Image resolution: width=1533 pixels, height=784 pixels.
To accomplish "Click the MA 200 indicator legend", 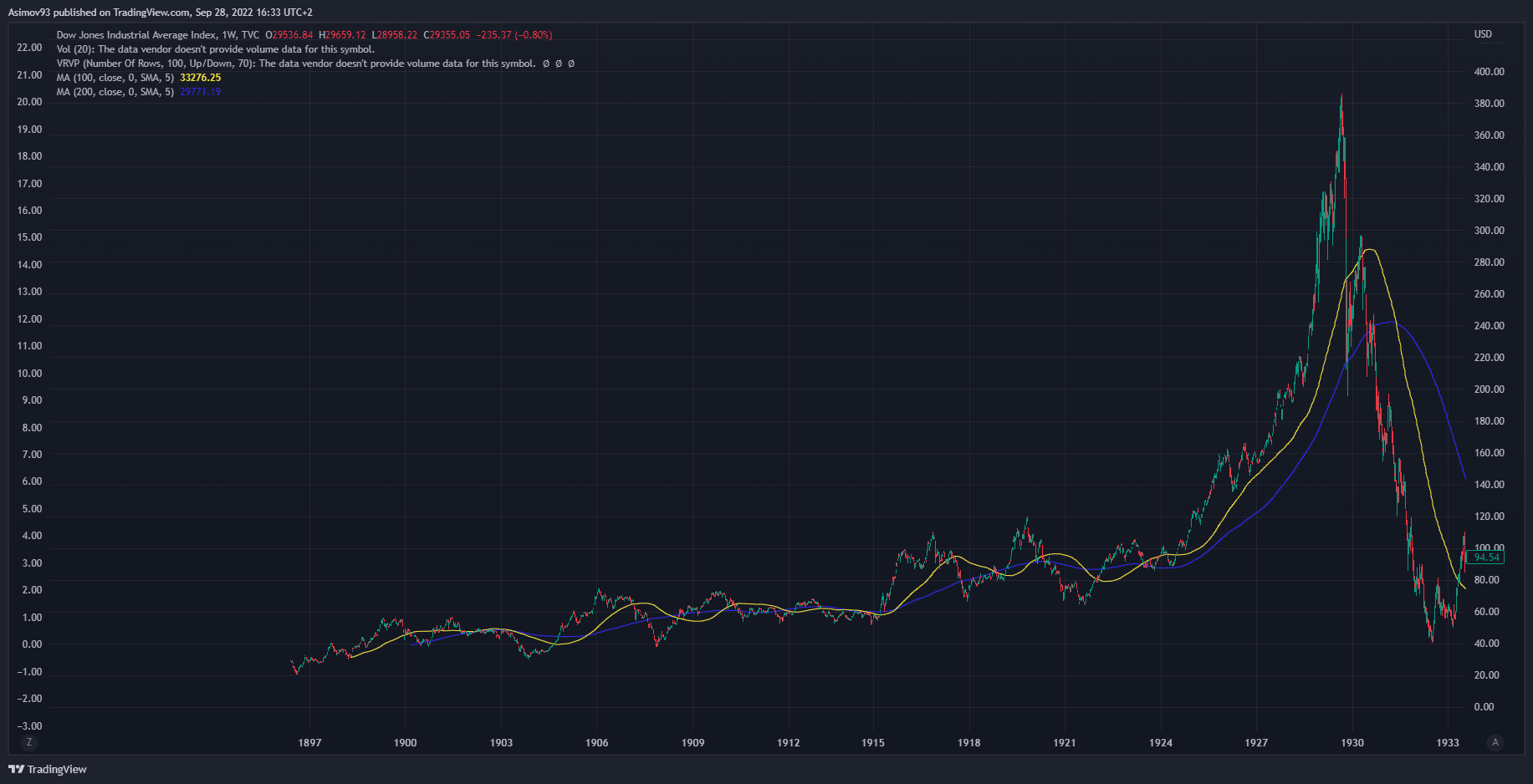I will click(115, 92).
